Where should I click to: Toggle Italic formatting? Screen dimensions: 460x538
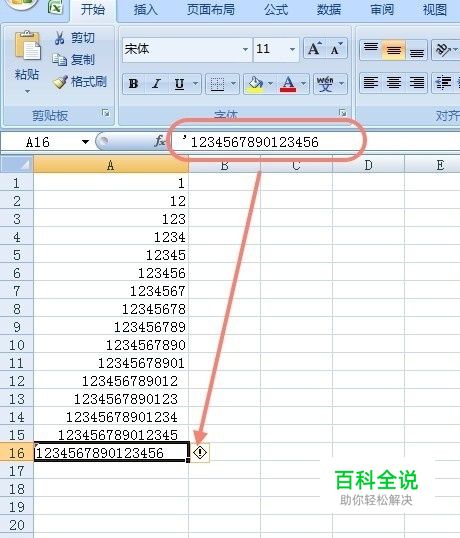point(156,83)
